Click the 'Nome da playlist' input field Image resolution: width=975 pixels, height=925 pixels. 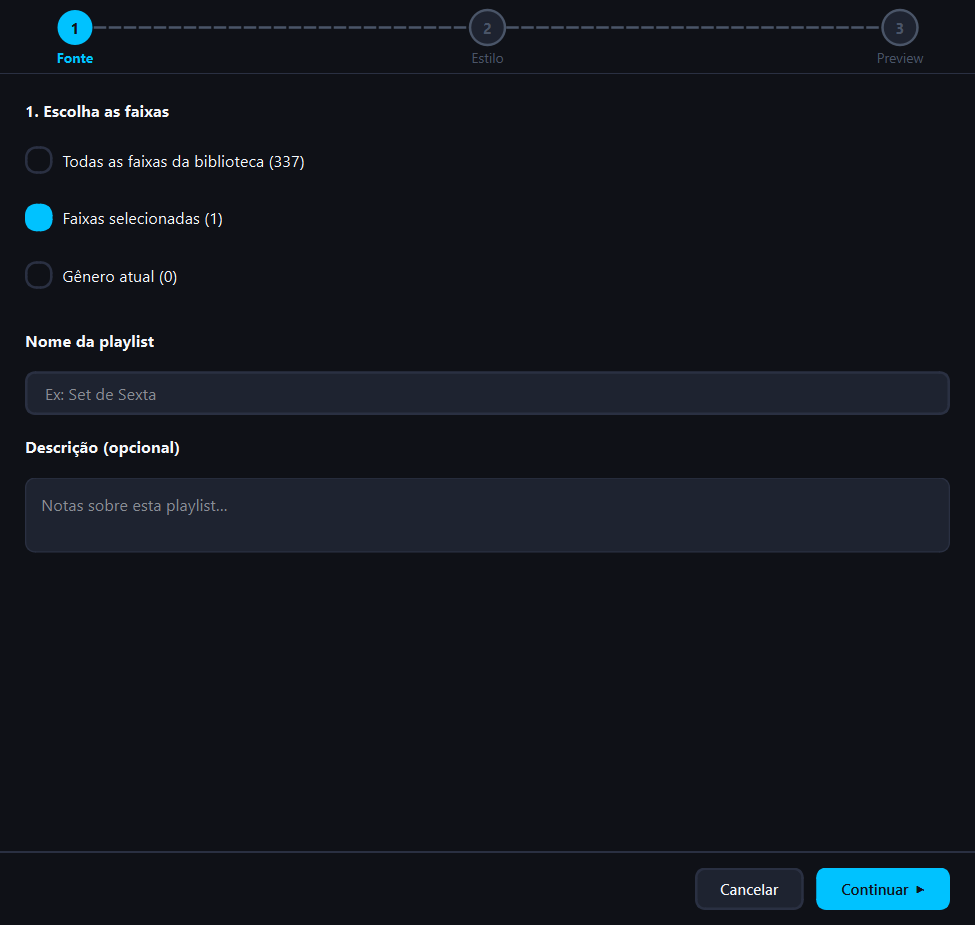pos(487,393)
